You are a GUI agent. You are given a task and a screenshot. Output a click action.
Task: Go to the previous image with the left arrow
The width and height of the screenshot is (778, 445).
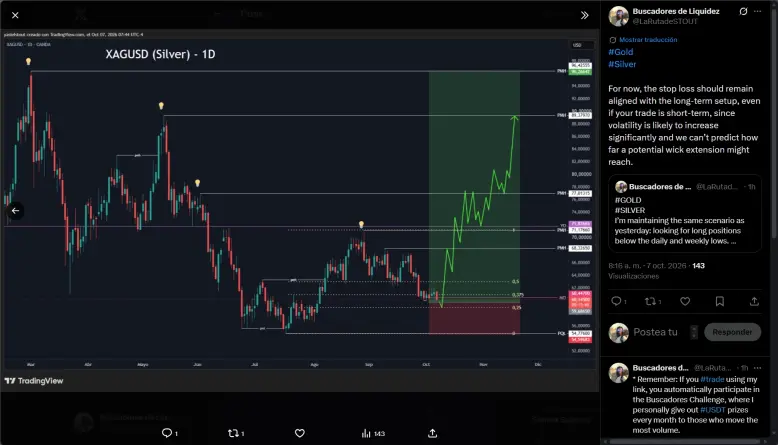[x=15, y=211]
